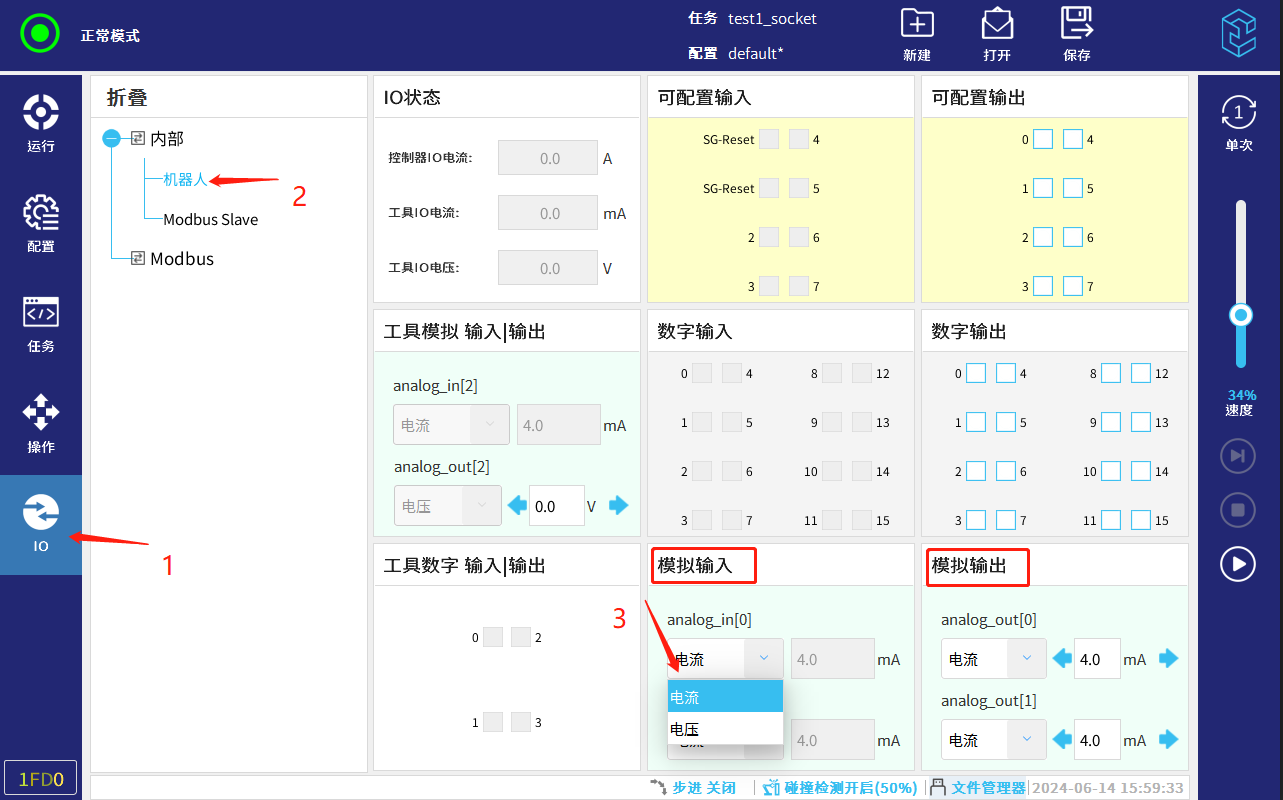1283x800 pixels.
Task: Enable digital output 15 checkbox
Action: (x=1141, y=520)
